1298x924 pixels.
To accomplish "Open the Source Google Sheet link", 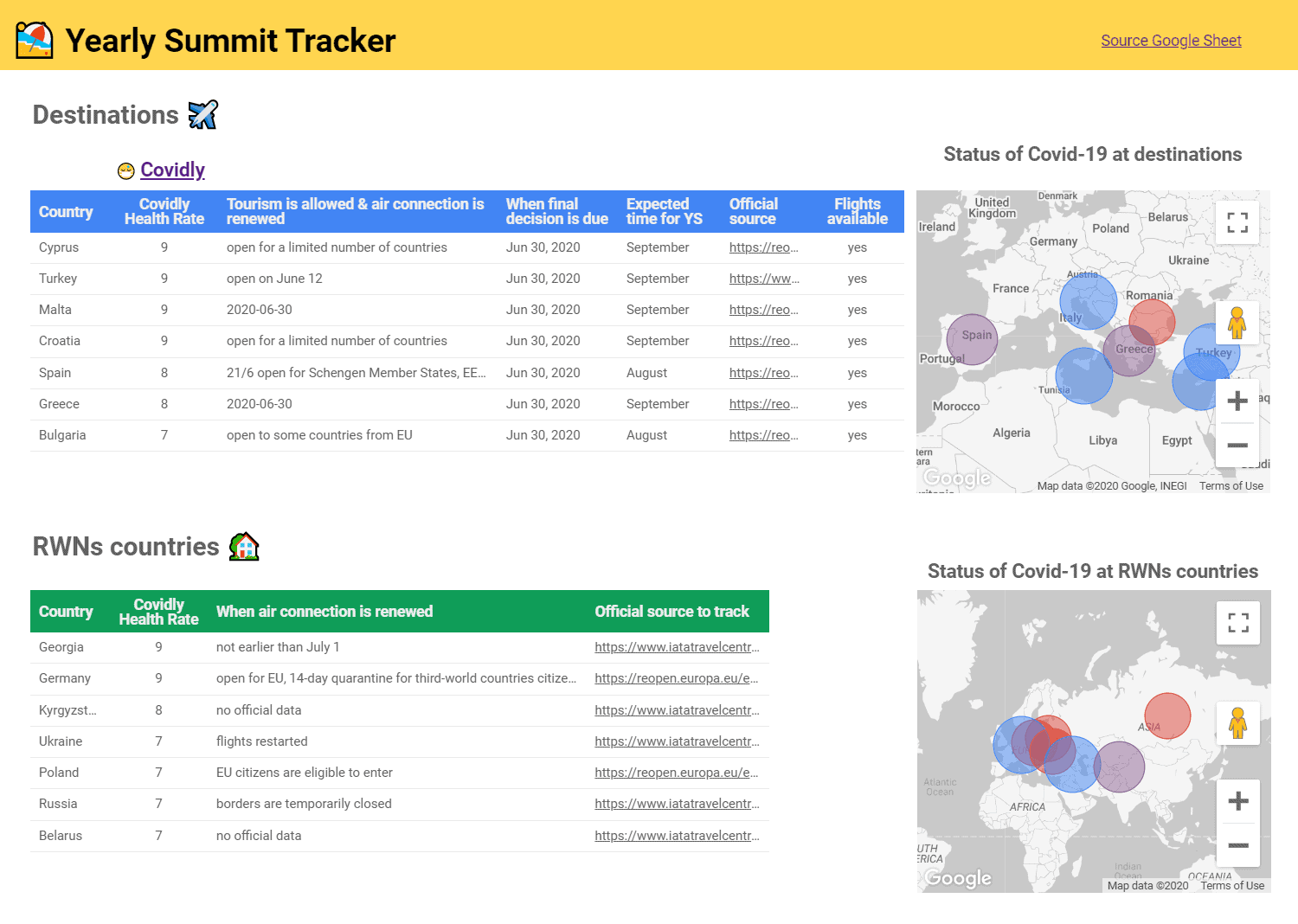I will point(1171,41).
